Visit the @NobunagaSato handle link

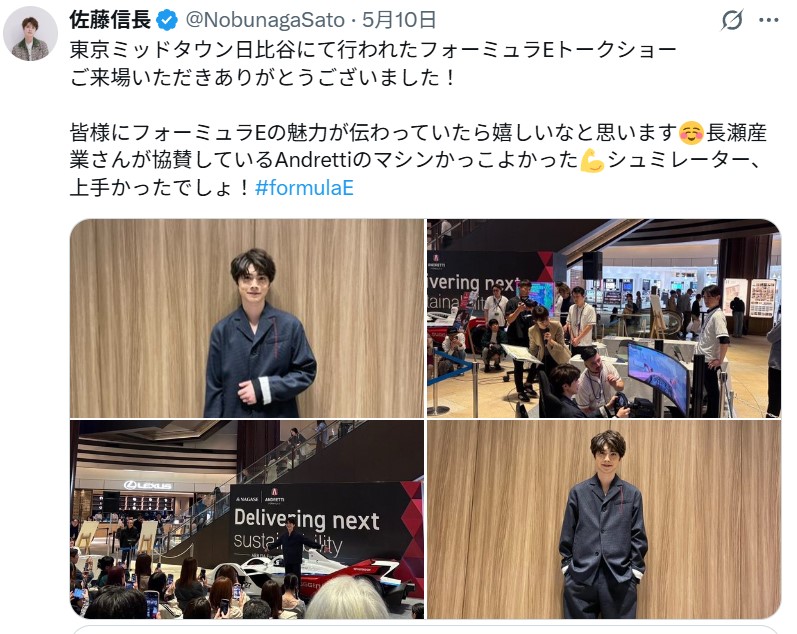click(x=265, y=20)
